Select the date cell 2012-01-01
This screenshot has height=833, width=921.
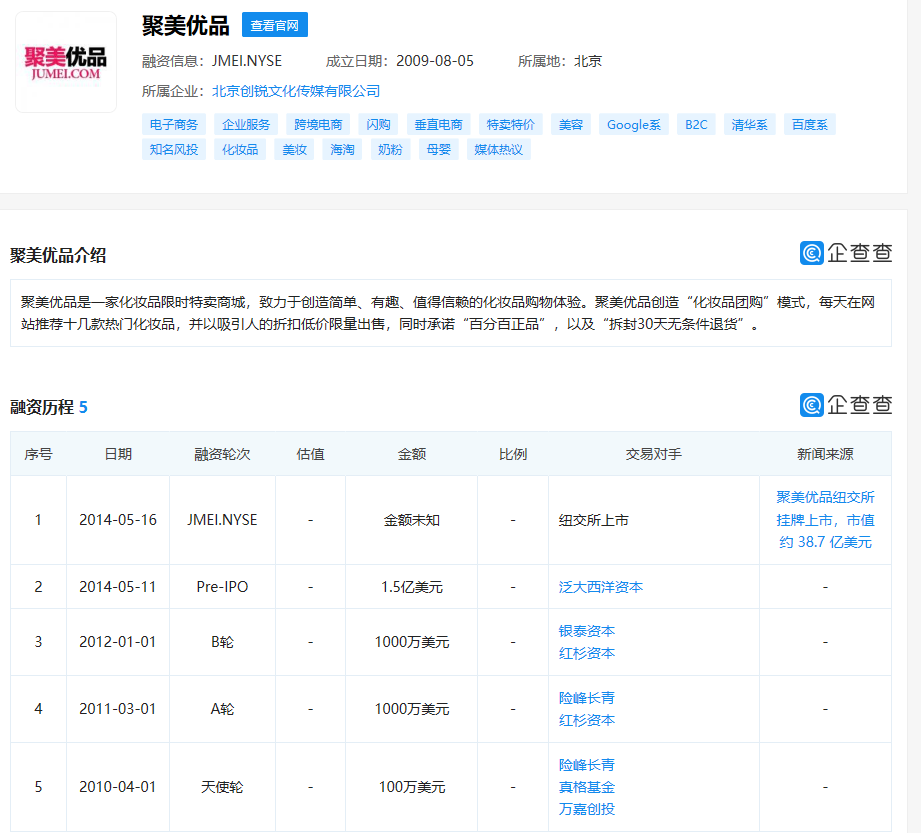coord(118,642)
